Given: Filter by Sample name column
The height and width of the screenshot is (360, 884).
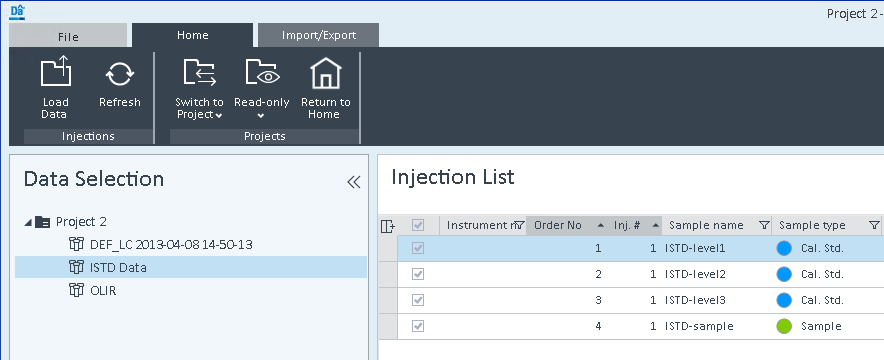Looking at the screenshot, I should click(764, 225).
